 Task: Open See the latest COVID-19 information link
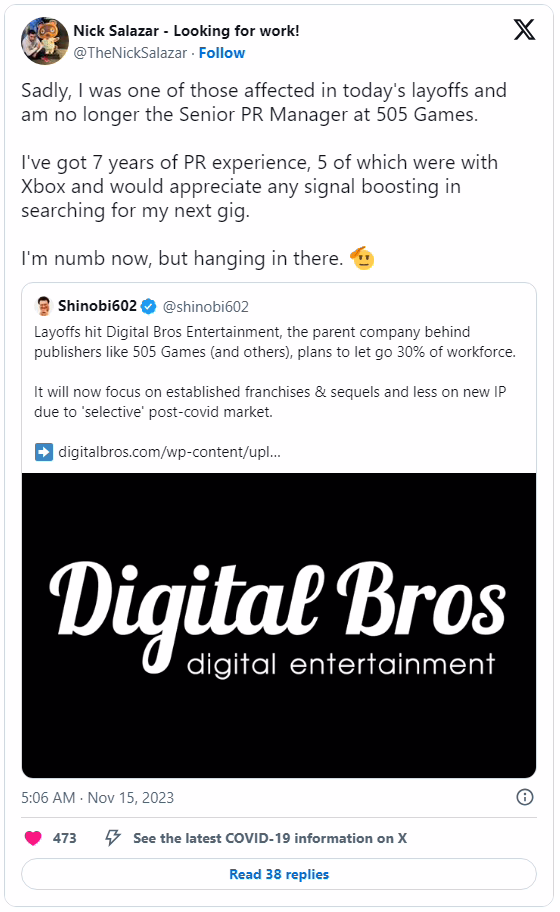(270, 838)
